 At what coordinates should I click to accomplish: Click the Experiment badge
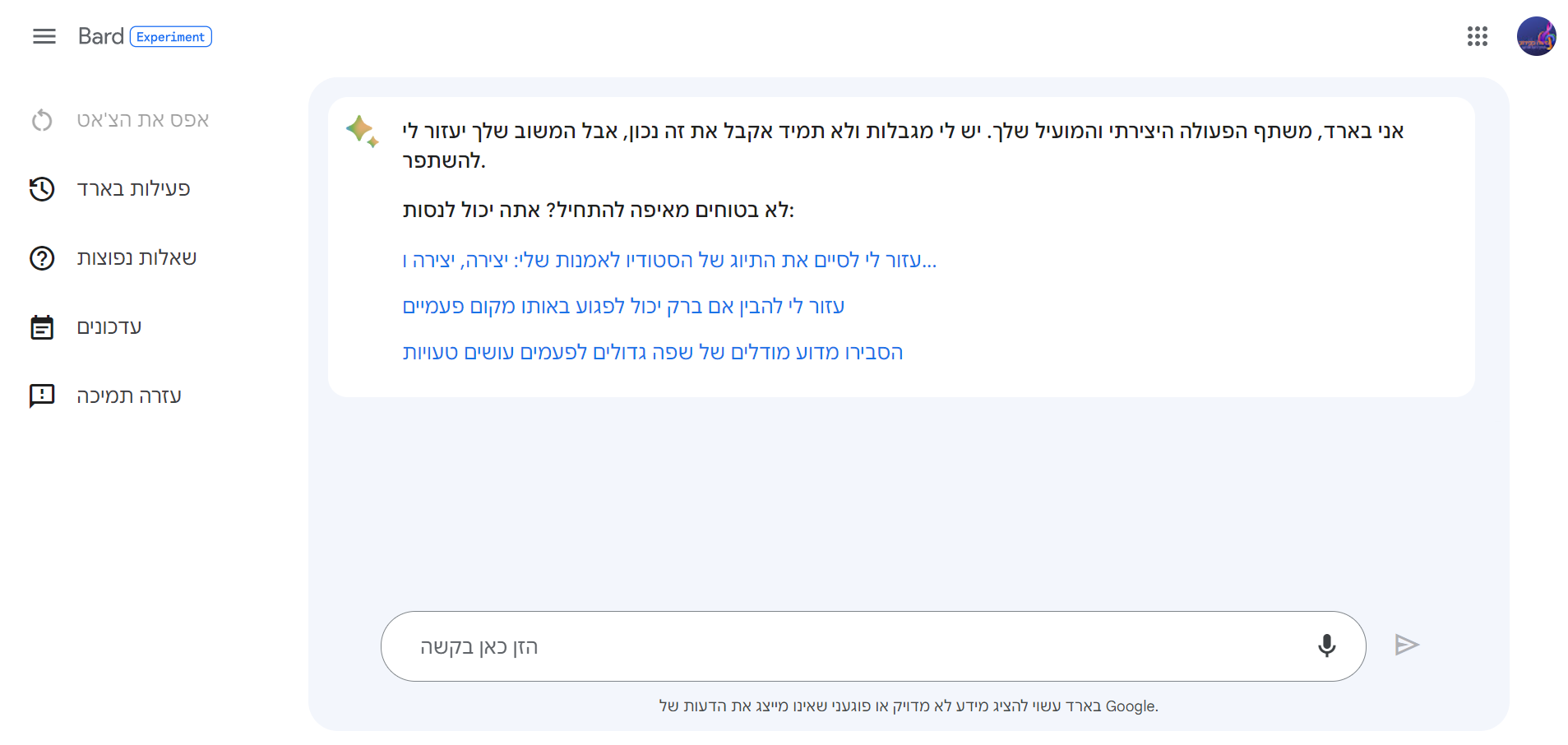[x=171, y=37]
